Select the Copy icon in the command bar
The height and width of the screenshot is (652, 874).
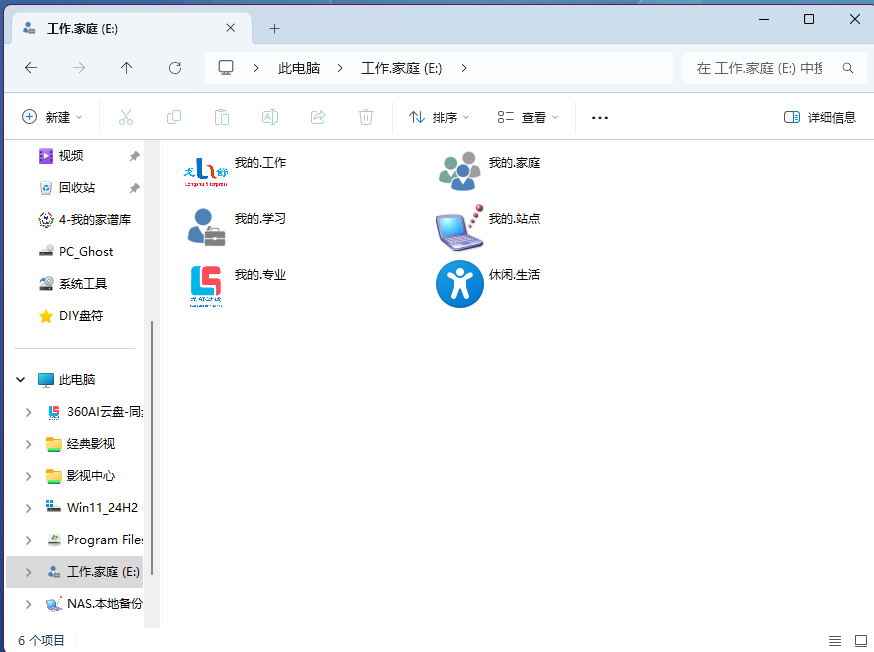[173, 117]
